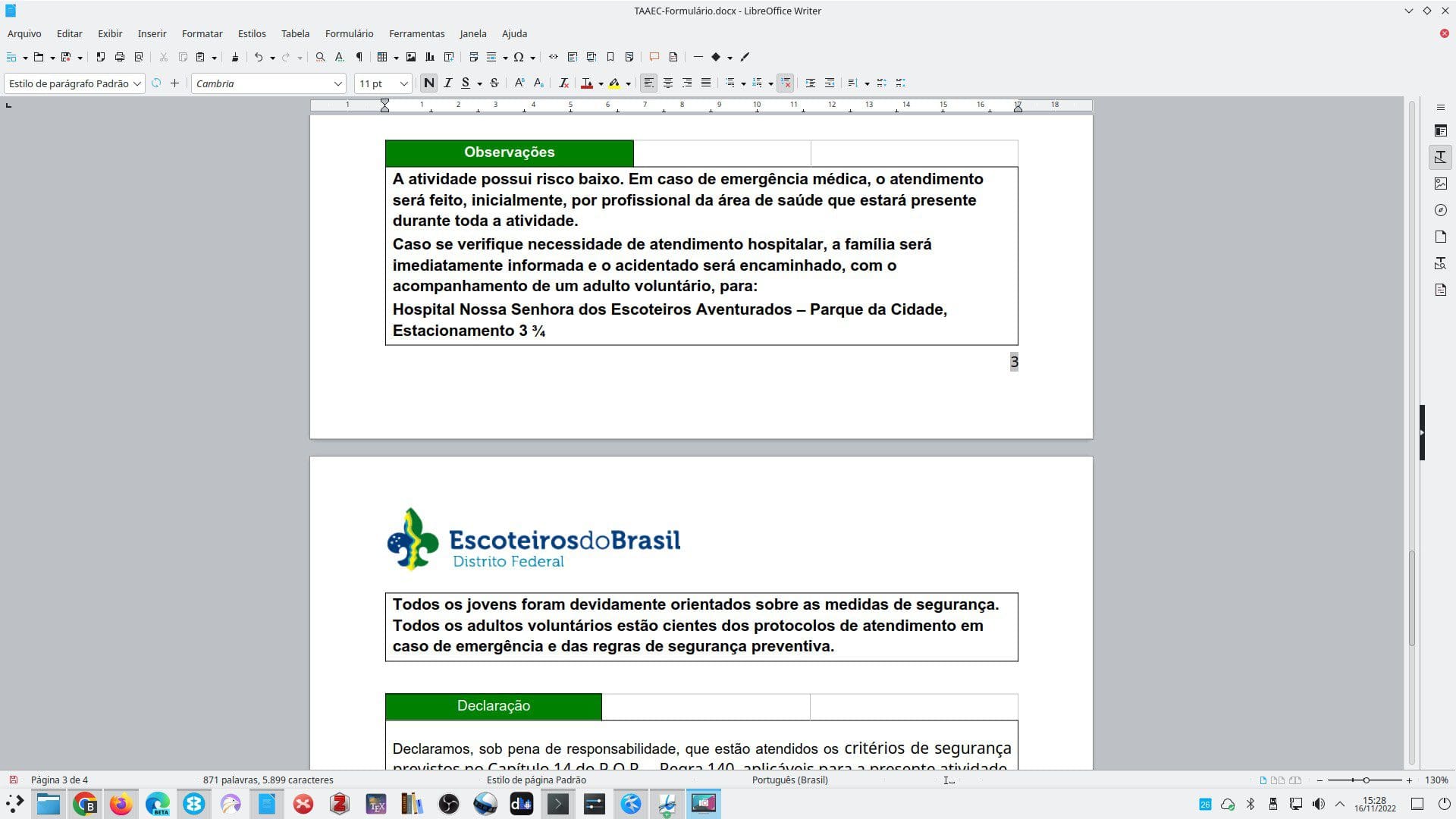Insert a comment from toolbar

[654, 57]
